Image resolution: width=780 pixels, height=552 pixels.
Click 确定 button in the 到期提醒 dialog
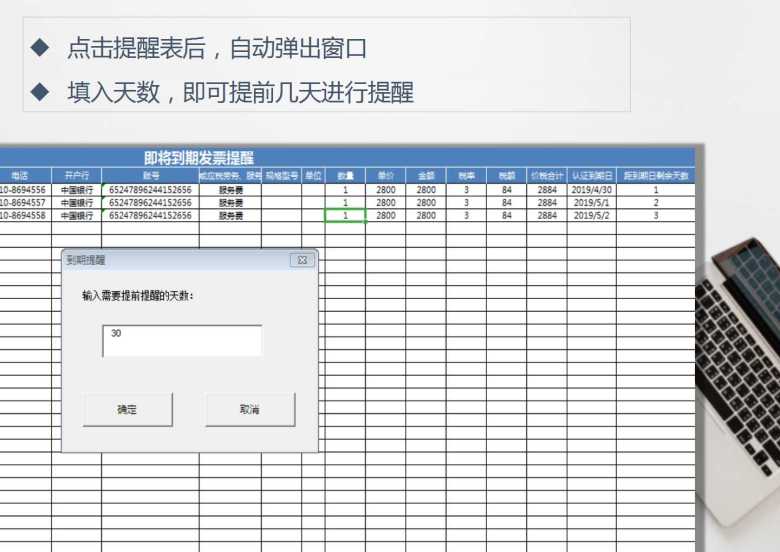point(128,409)
